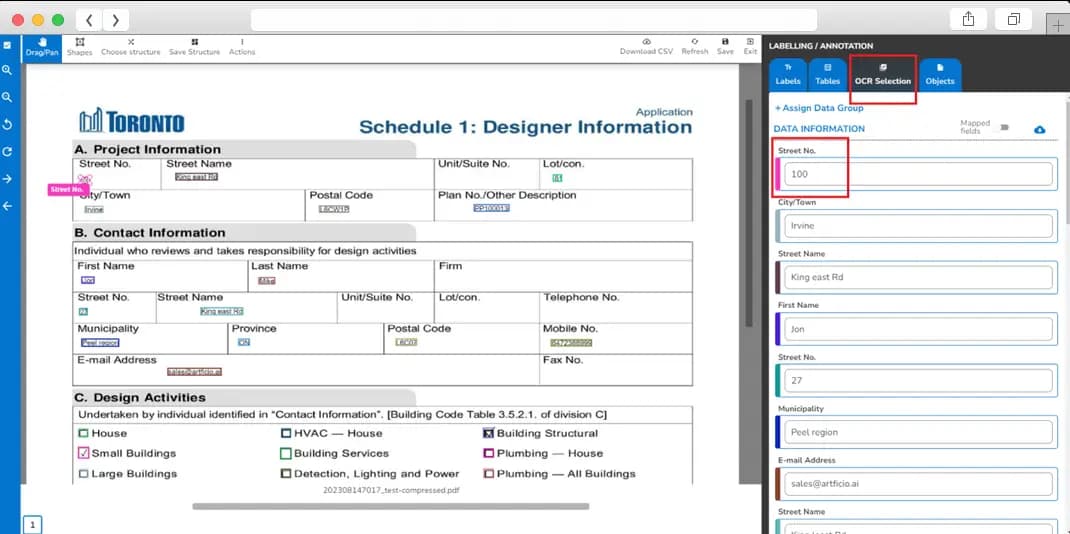
Task: Click the Irvine annotation box in document
Action: point(94,209)
